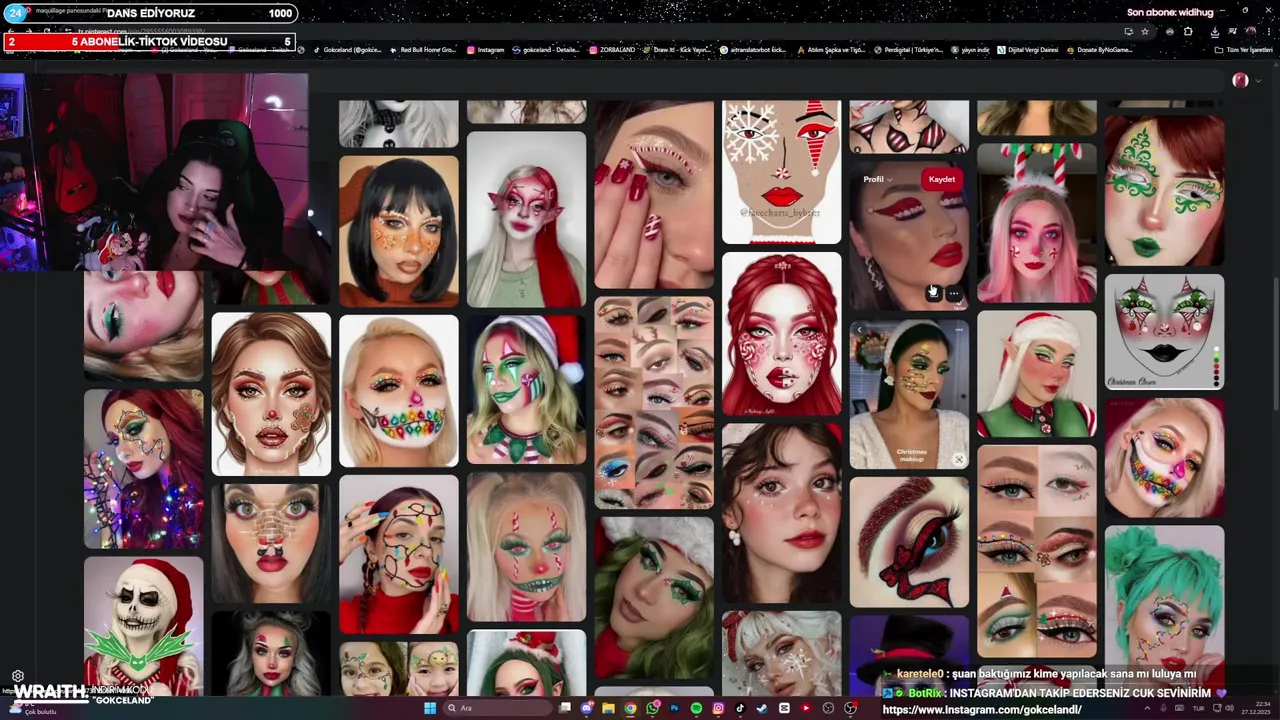Open the Windows Start menu

(x=430, y=708)
